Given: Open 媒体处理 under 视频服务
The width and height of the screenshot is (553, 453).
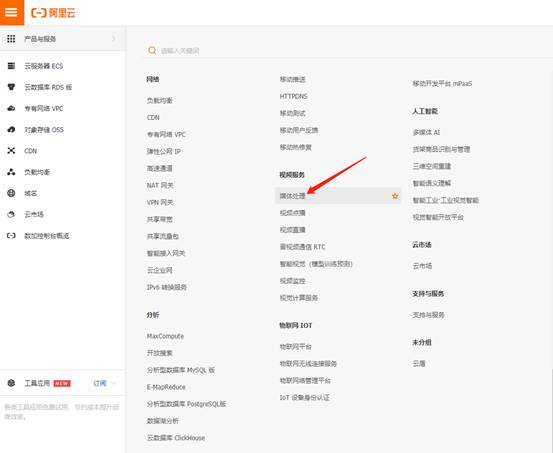Looking at the screenshot, I should pos(292,196).
